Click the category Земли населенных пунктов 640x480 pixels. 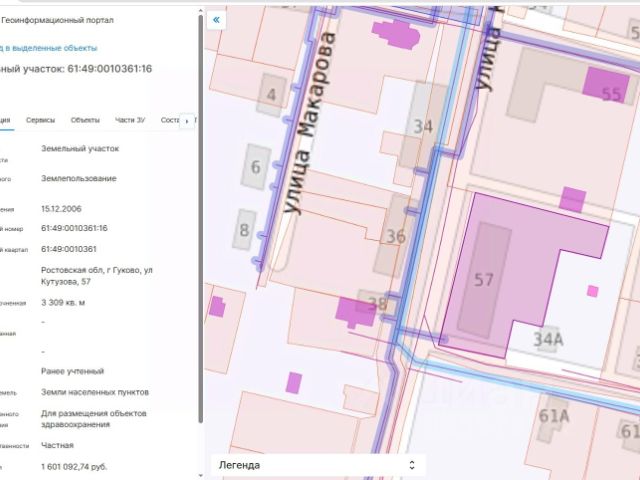tap(95, 392)
